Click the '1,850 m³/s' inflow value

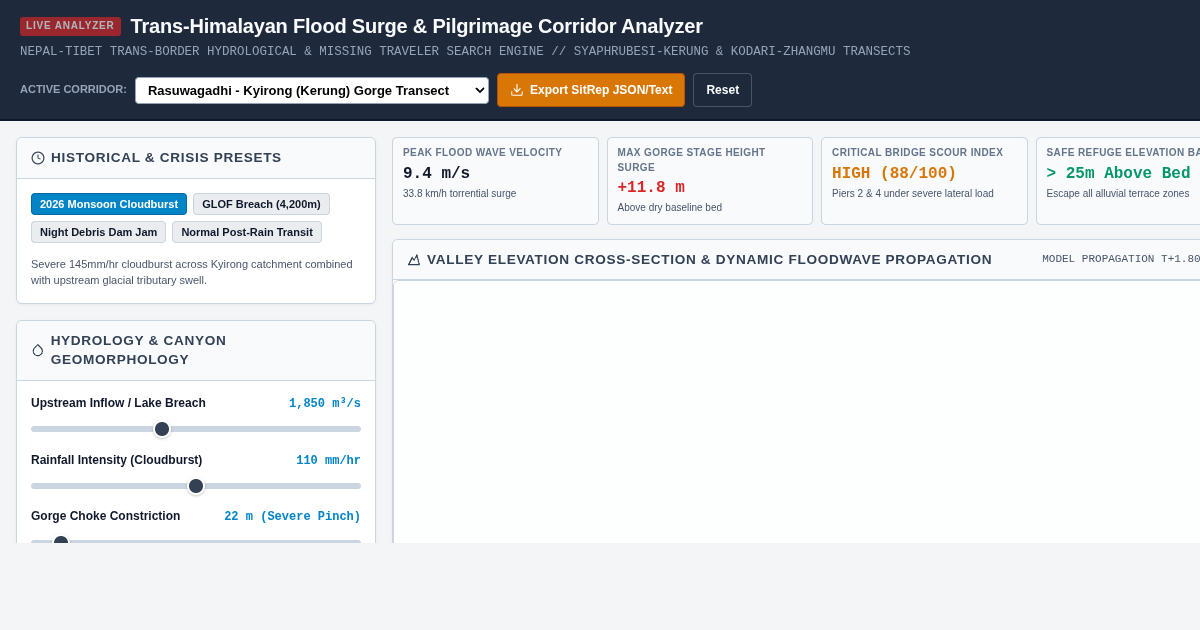325,404
